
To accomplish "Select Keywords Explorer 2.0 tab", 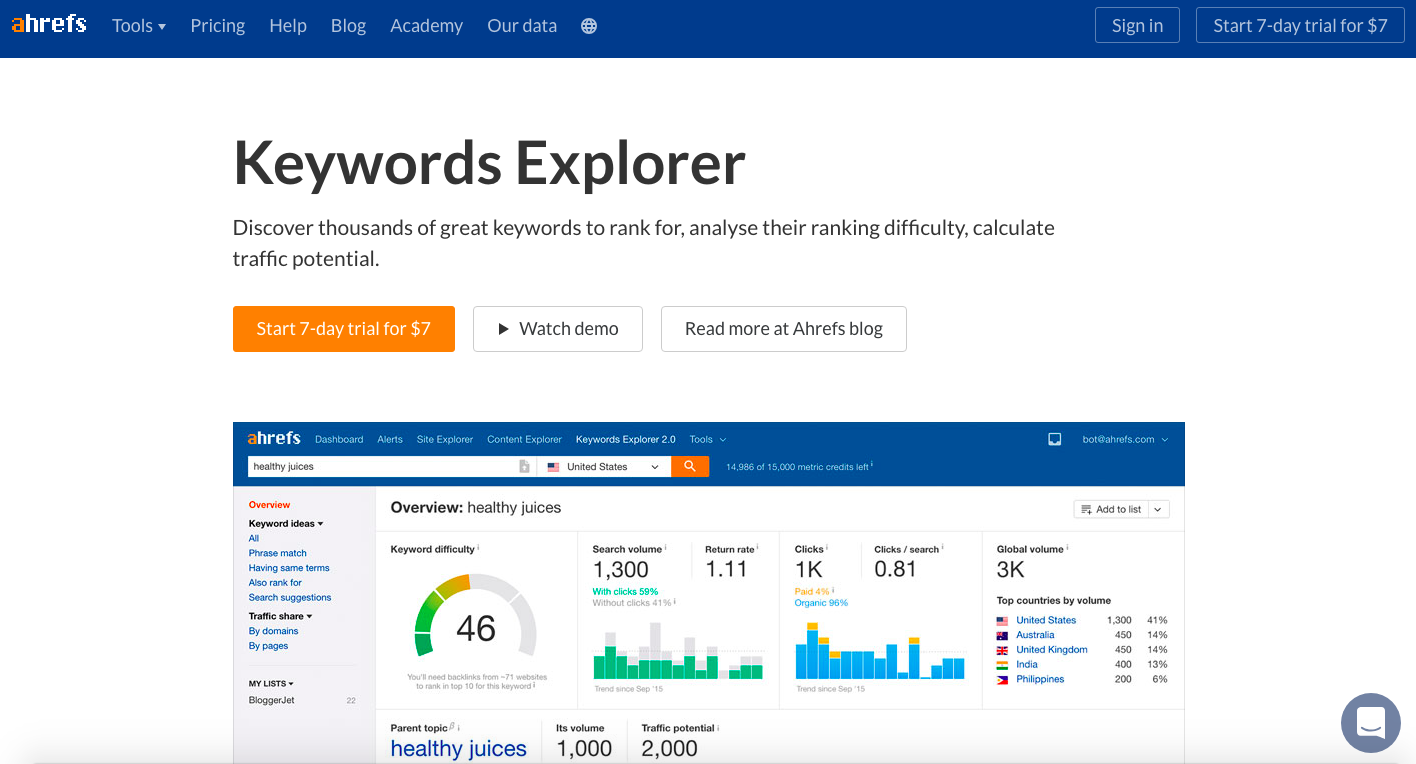I will (x=626, y=439).
